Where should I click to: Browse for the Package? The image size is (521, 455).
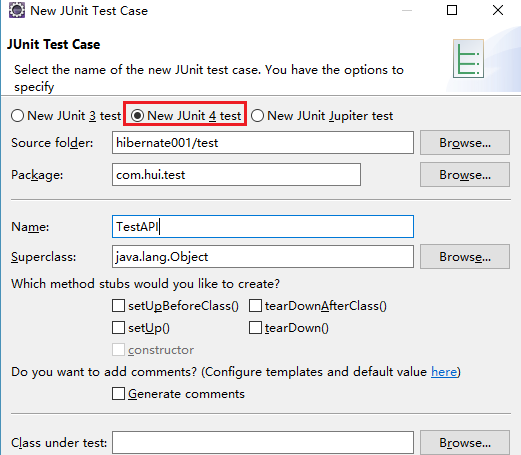[x=465, y=175]
